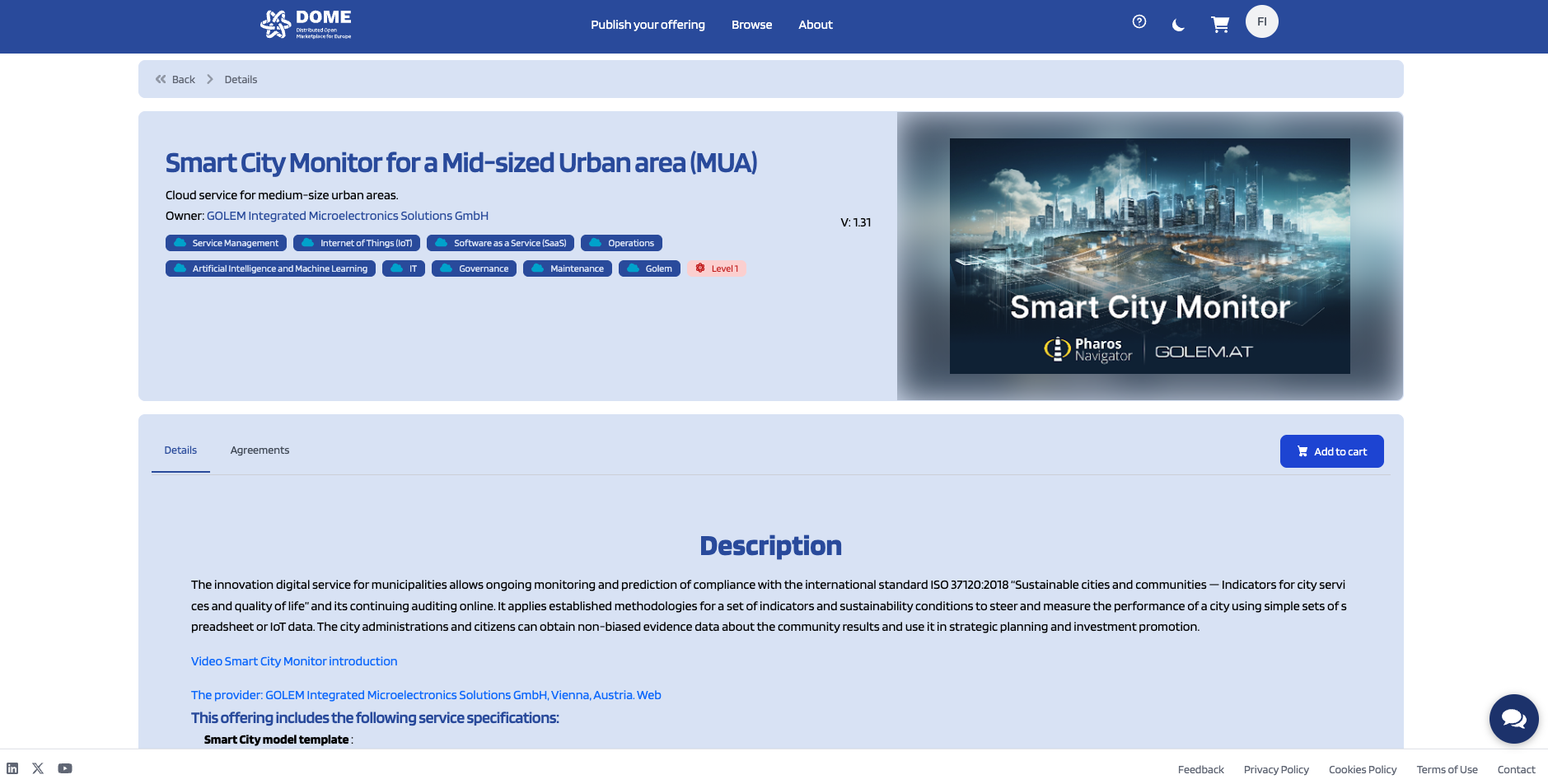The image size is (1548, 784).
Task: Open the X social icon in footer
Action: pyautogui.click(x=38, y=768)
